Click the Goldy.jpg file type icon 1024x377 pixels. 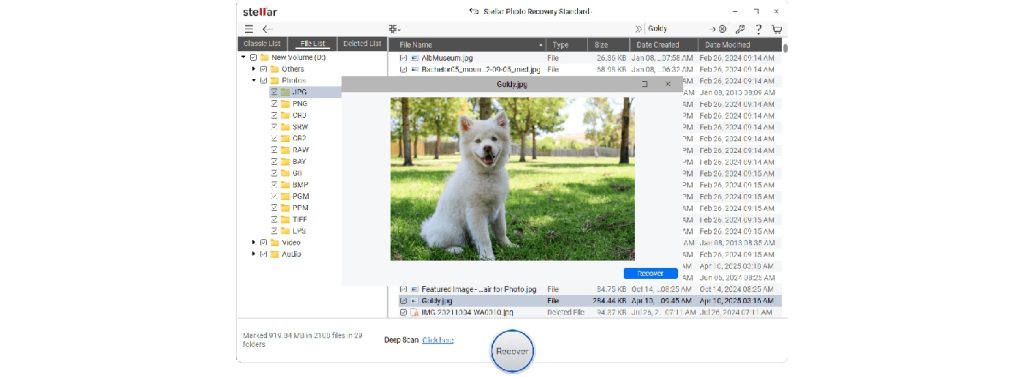[x=415, y=301]
